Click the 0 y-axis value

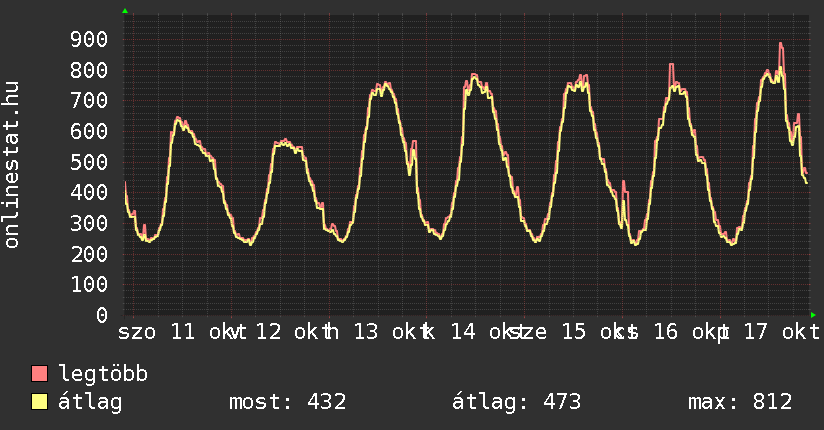click(101, 315)
